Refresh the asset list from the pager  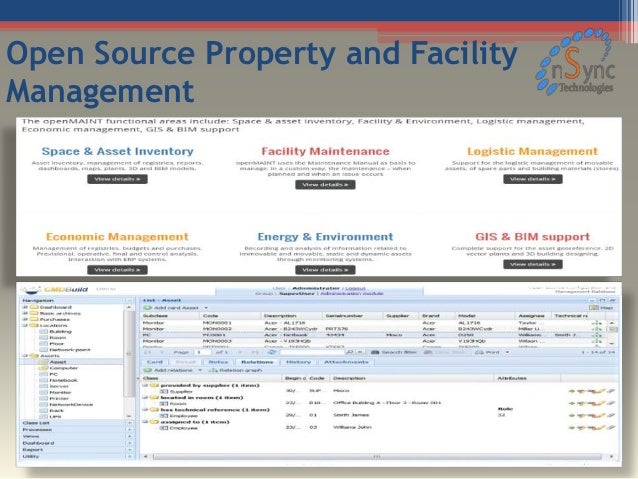click(x=272, y=352)
